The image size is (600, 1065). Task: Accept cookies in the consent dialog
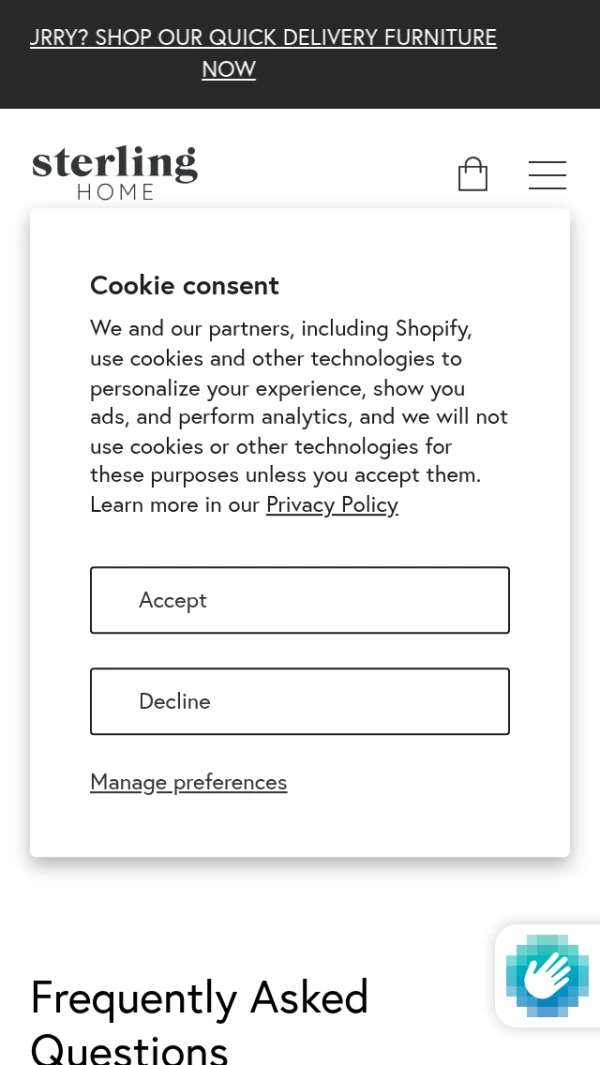tap(300, 600)
